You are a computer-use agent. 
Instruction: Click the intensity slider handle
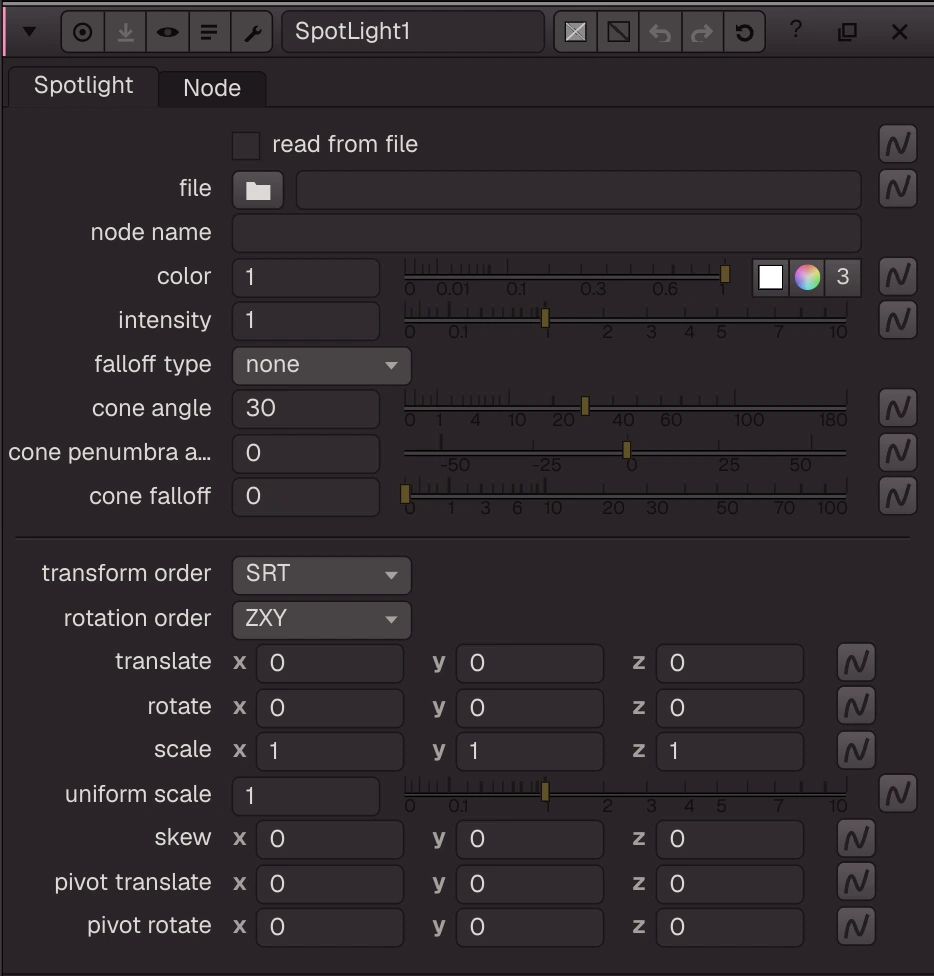click(545, 318)
